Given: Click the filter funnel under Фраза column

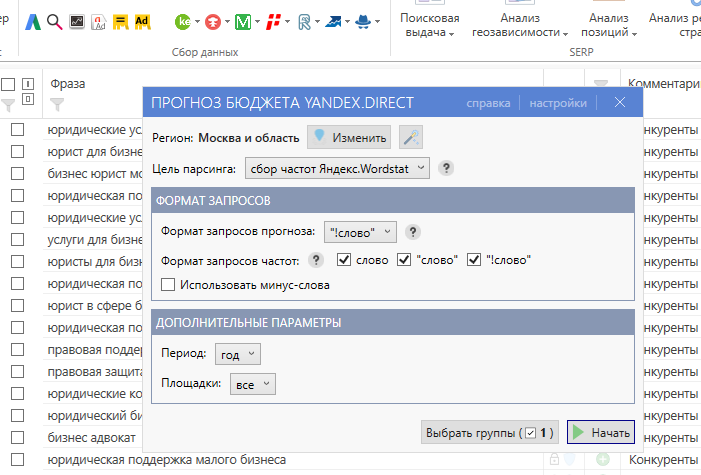Looking at the screenshot, I should pos(57,105).
